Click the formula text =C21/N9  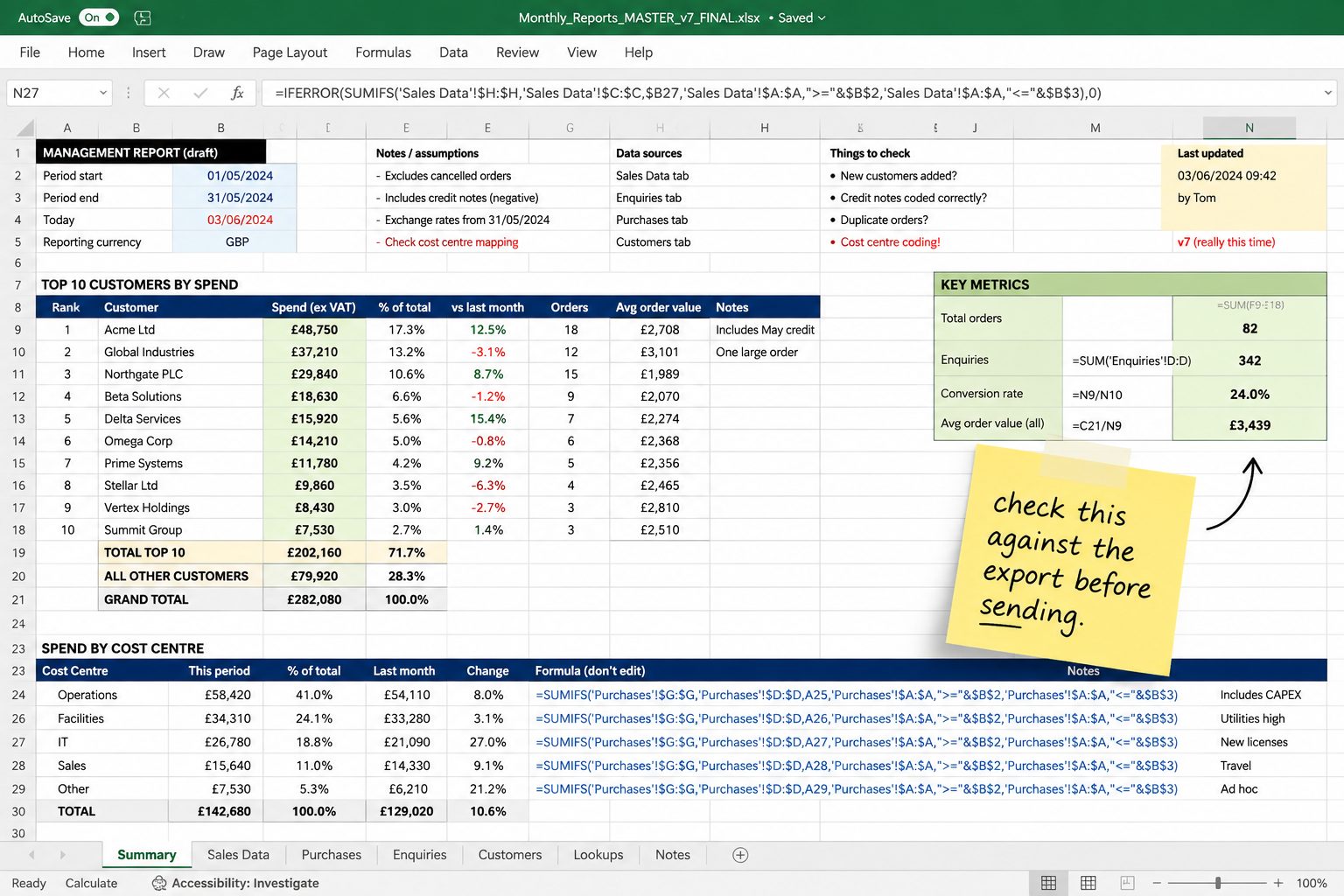pos(1097,426)
